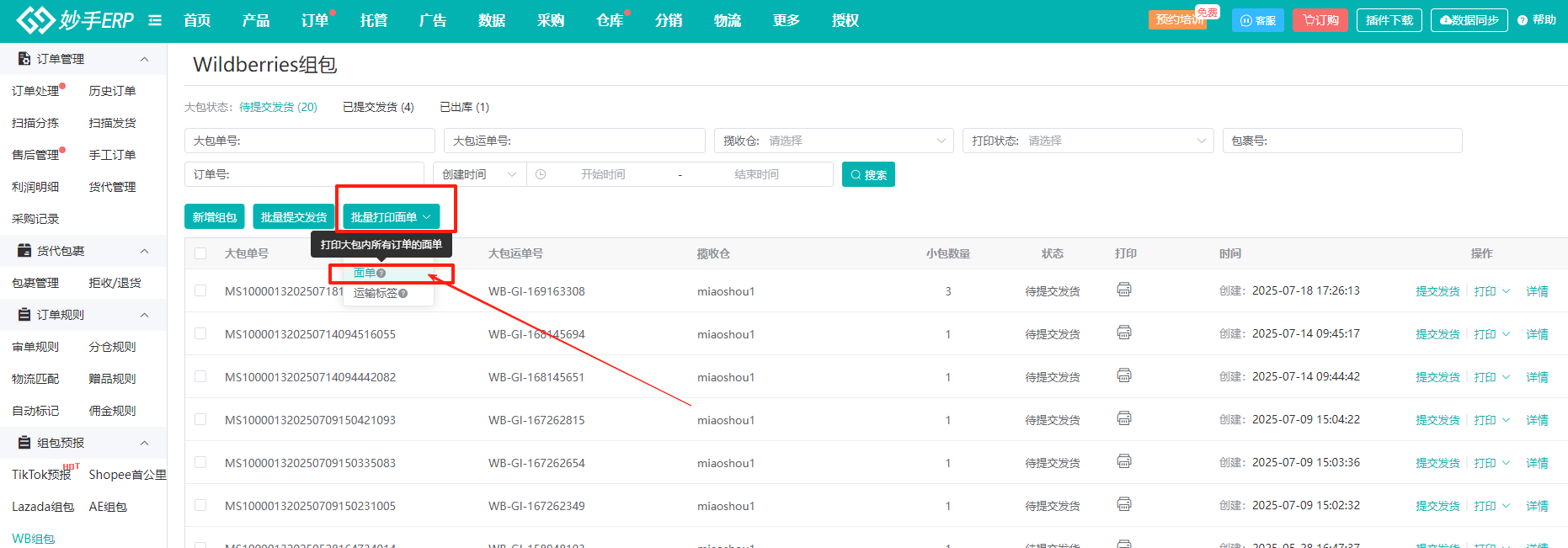This screenshot has height=548, width=1568.
Task: Switch to the 已提交发货 (4) status tab
Action: (x=378, y=107)
